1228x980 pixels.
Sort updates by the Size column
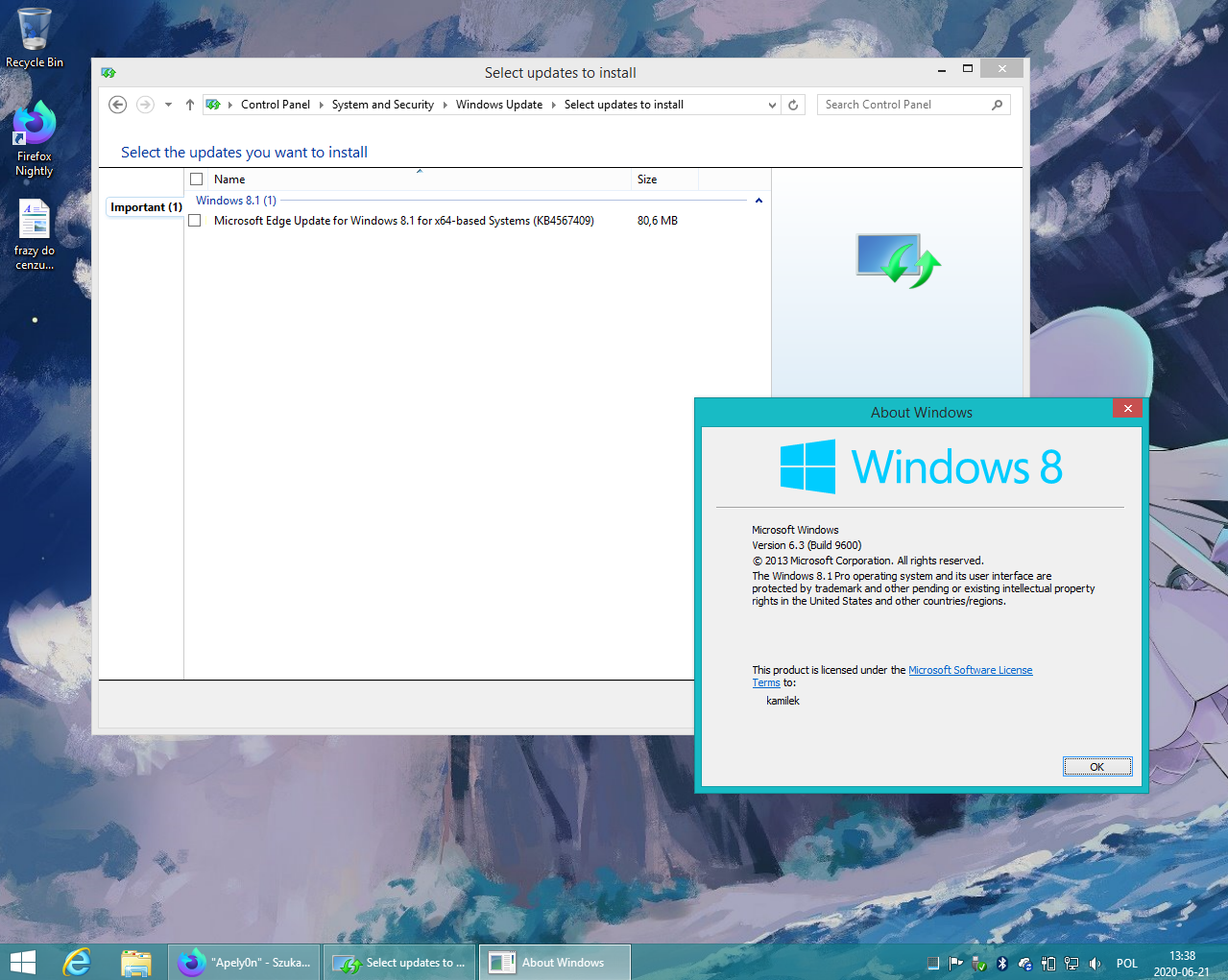(664, 179)
